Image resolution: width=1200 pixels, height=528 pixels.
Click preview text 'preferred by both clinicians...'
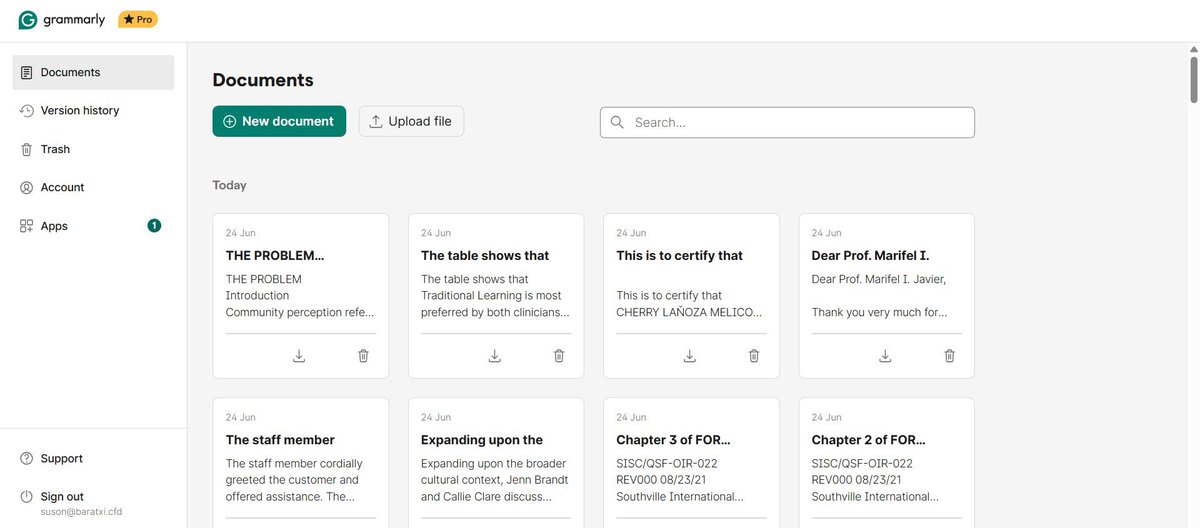tap(496, 312)
